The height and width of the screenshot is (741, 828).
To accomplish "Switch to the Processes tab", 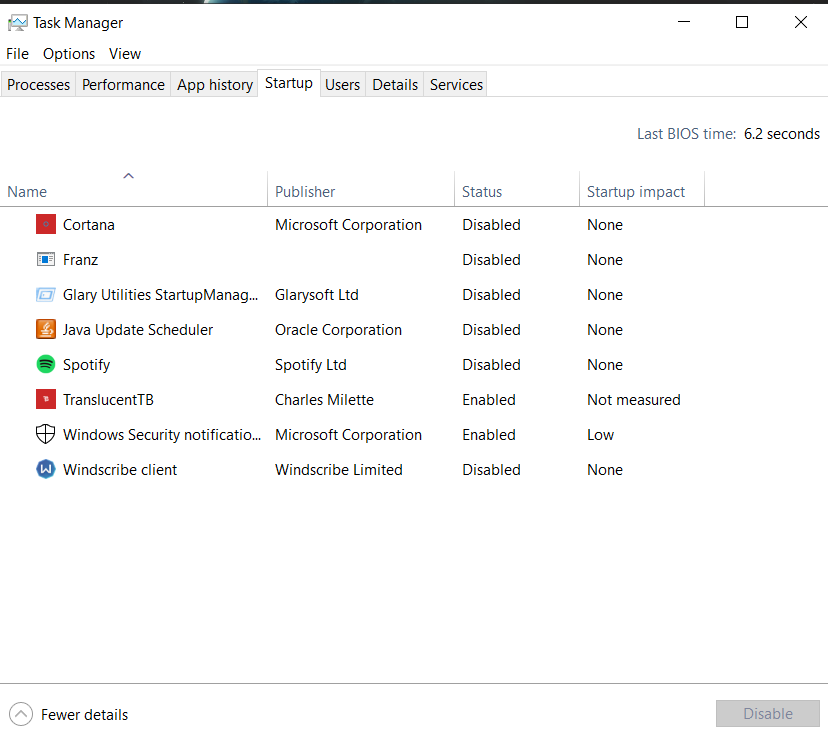I will tap(39, 85).
